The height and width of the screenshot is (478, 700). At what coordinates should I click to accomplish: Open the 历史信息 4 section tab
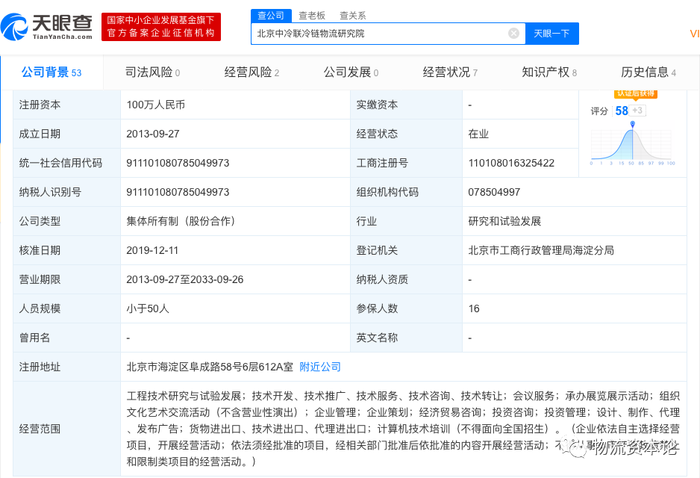pyautogui.click(x=648, y=72)
